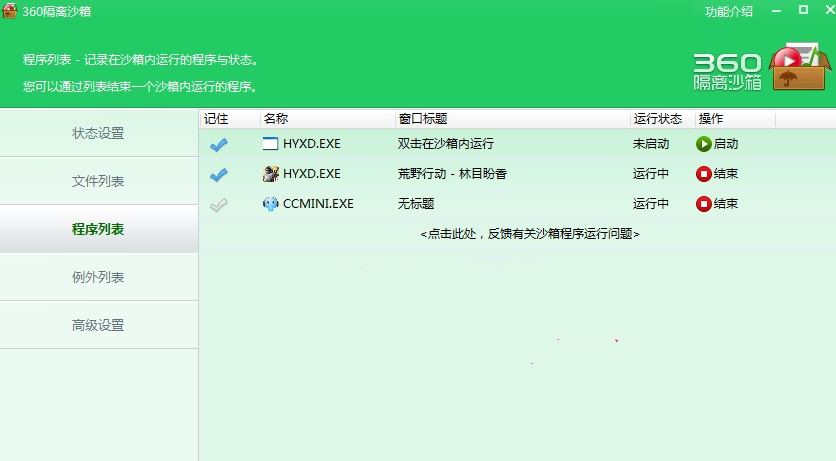The height and width of the screenshot is (461, 836).
Task: Click the feedback link 点击此处，反馈有关沙箱程序运行问题
Action: point(529,233)
